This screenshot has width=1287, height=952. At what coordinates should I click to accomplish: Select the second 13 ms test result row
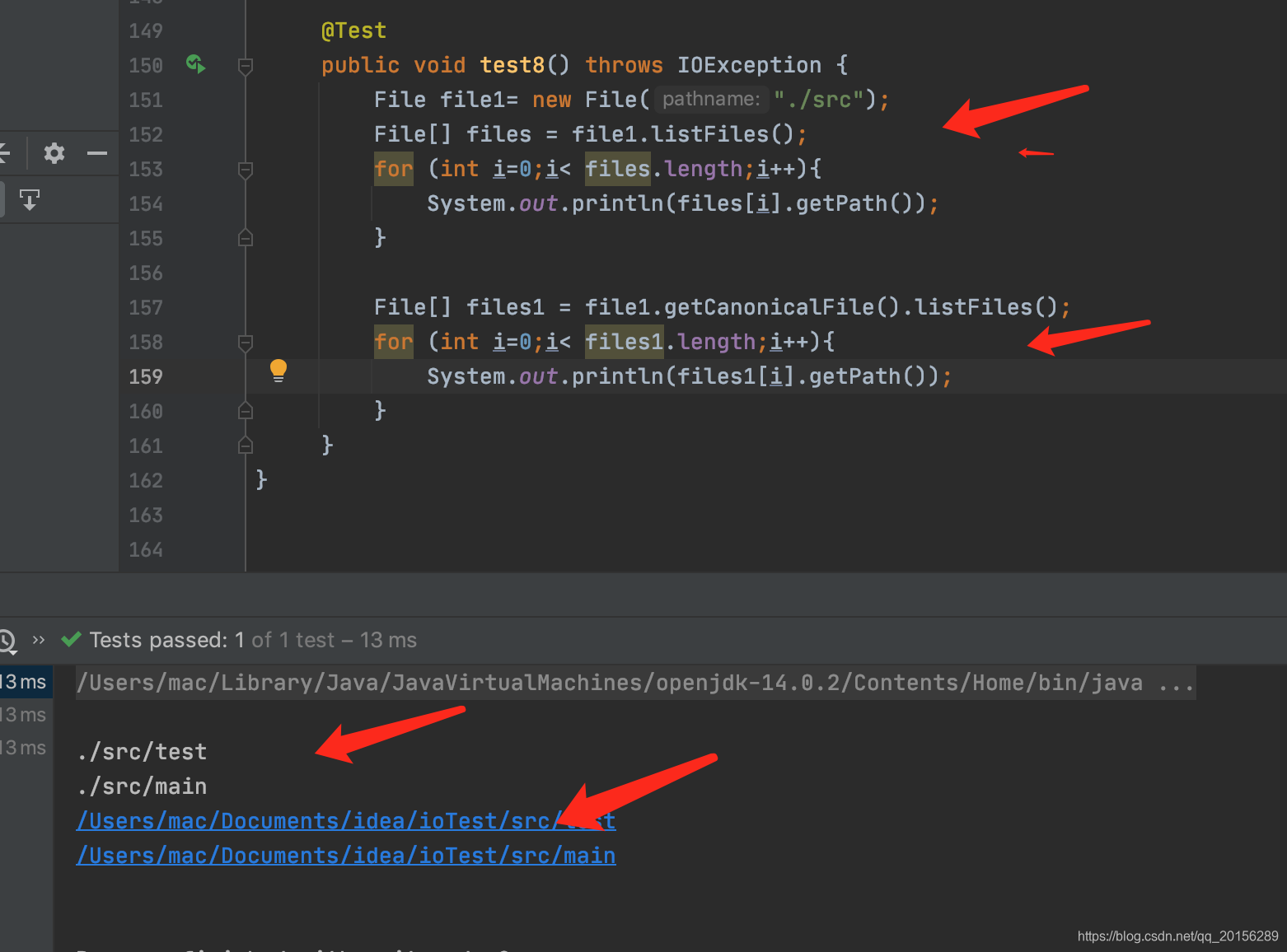tap(26, 715)
